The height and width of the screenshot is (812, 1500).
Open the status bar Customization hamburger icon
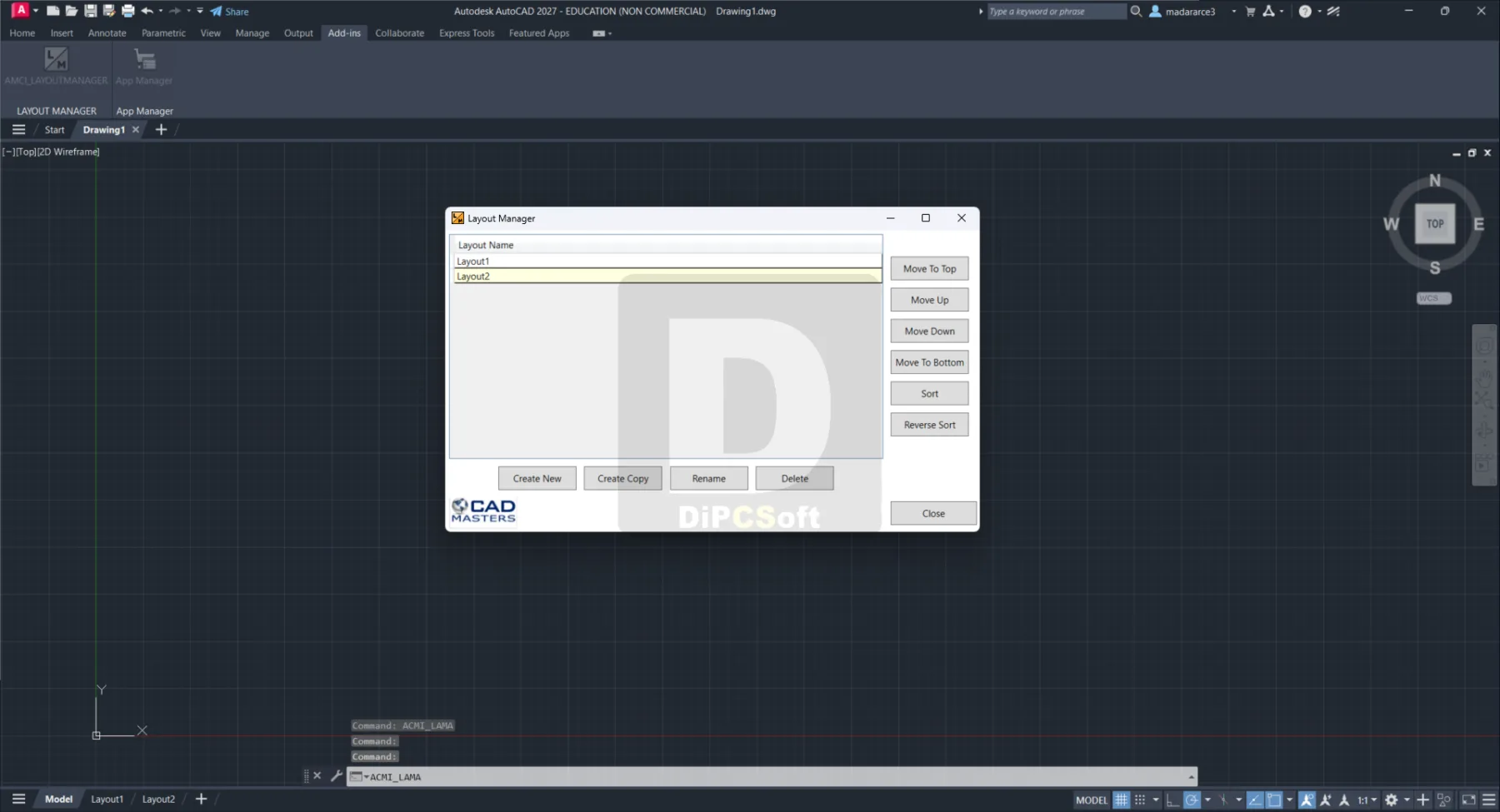point(1489,800)
